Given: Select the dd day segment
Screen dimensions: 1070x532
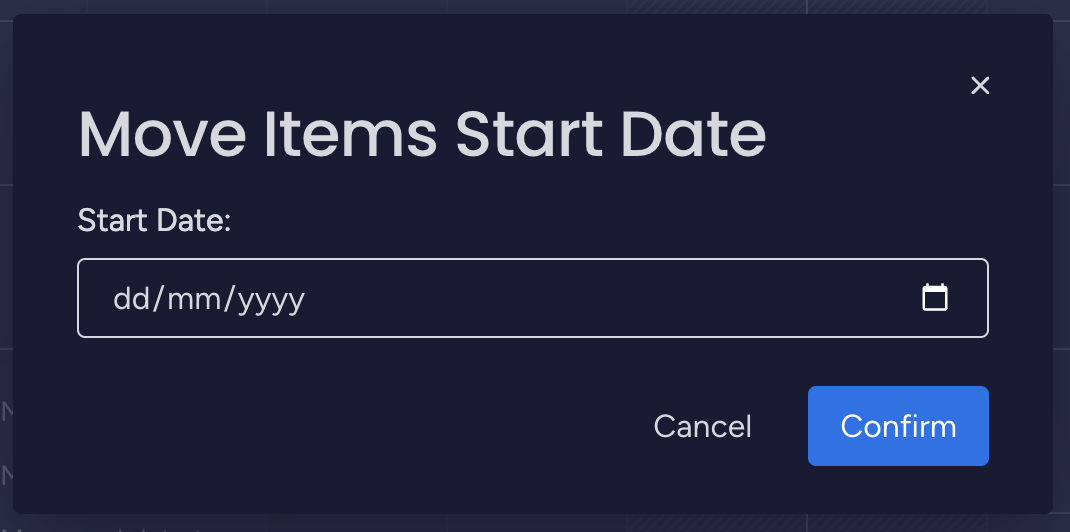Looking at the screenshot, I should (x=131, y=298).
